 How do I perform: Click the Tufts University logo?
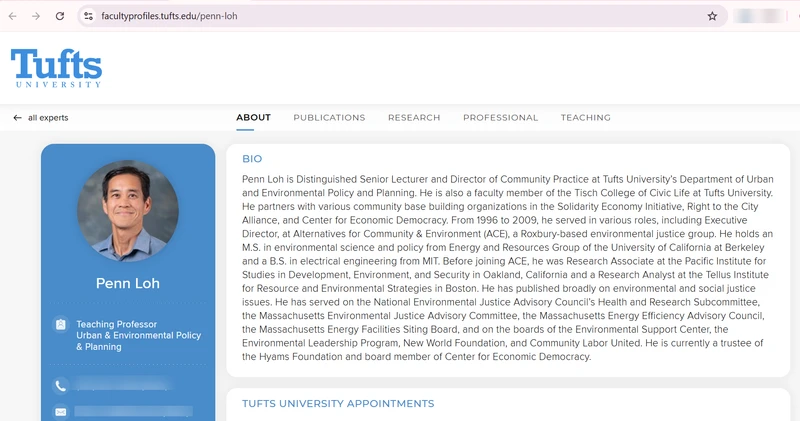[56, 68]
